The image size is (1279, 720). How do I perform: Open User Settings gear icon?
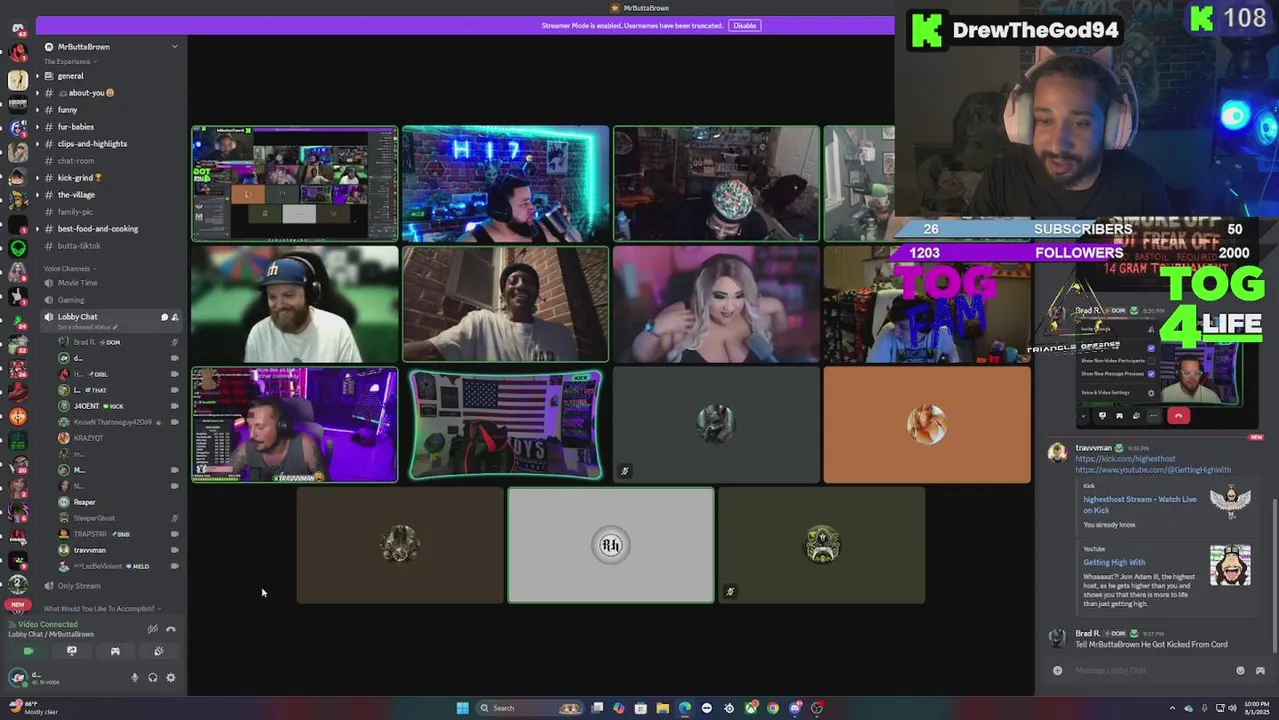pos(171,678)
